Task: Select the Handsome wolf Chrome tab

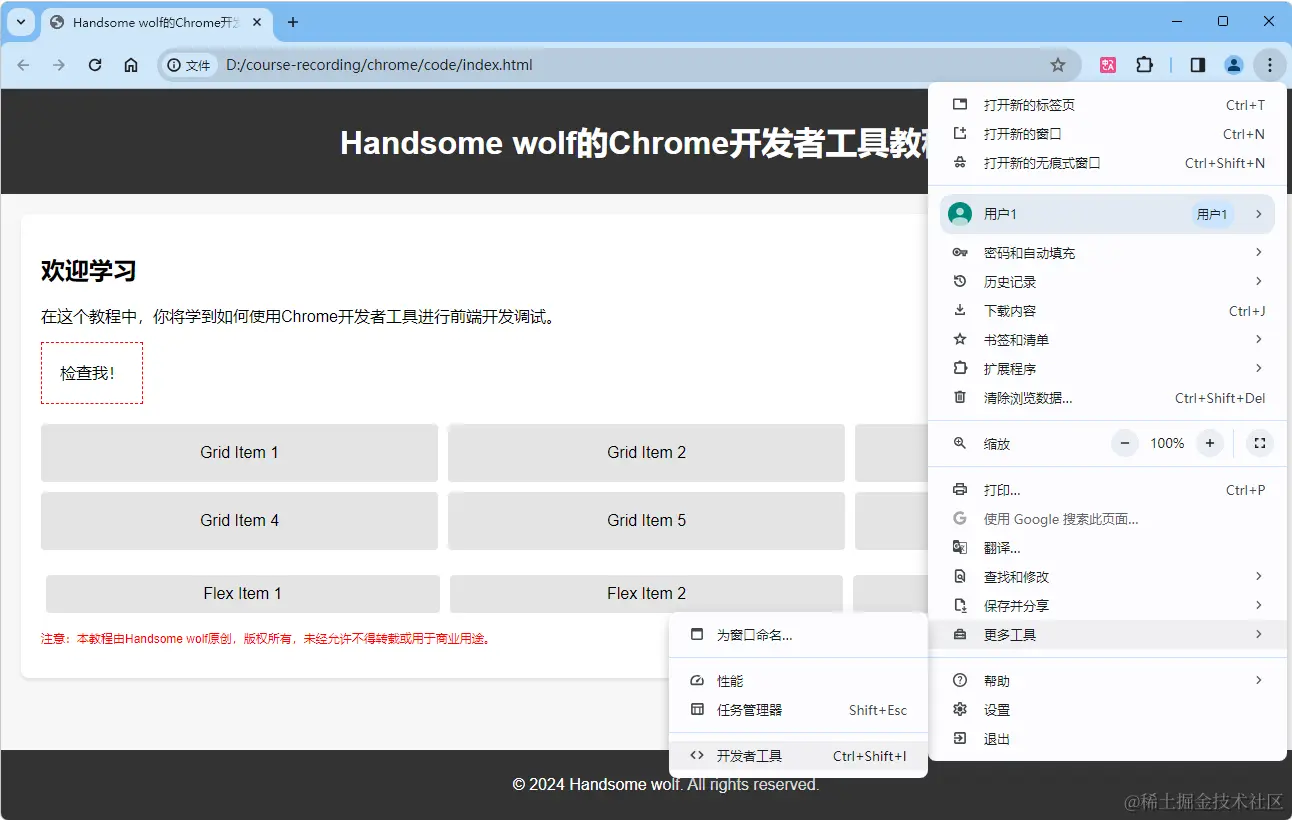Action: pyautogui.click(x=158, y=22)
